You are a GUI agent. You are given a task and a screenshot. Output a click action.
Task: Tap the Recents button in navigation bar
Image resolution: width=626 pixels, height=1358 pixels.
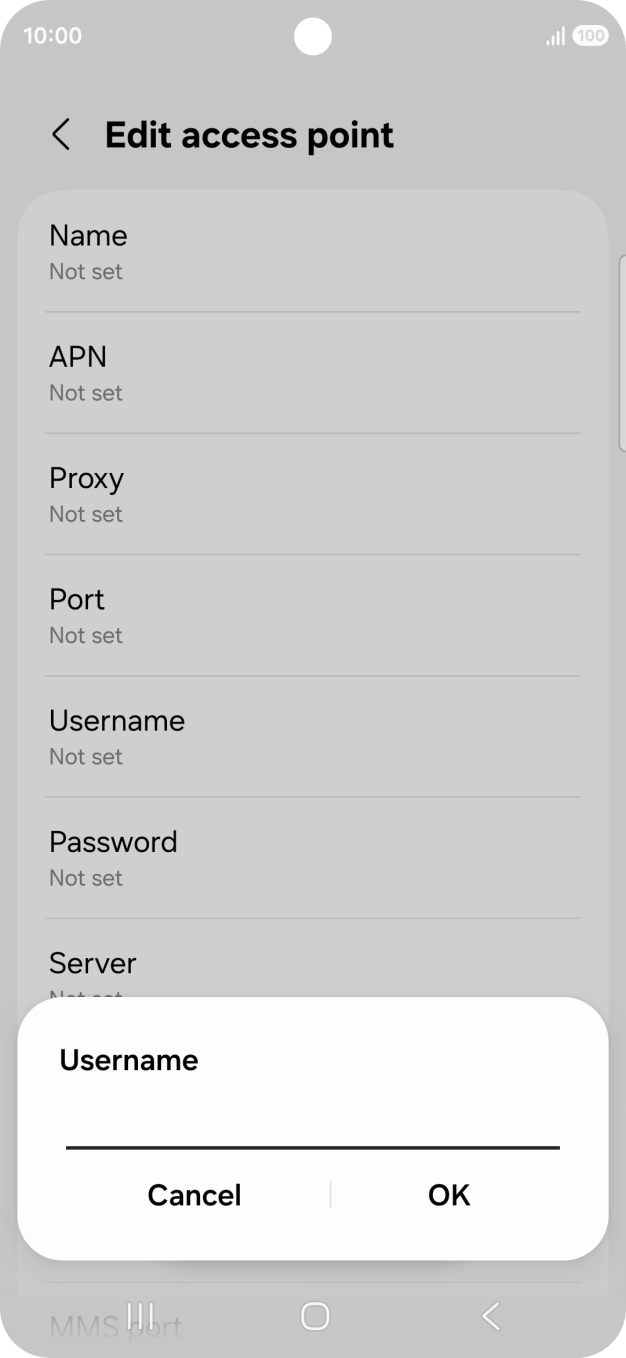pyautogui.click(x=141, y=1317)
